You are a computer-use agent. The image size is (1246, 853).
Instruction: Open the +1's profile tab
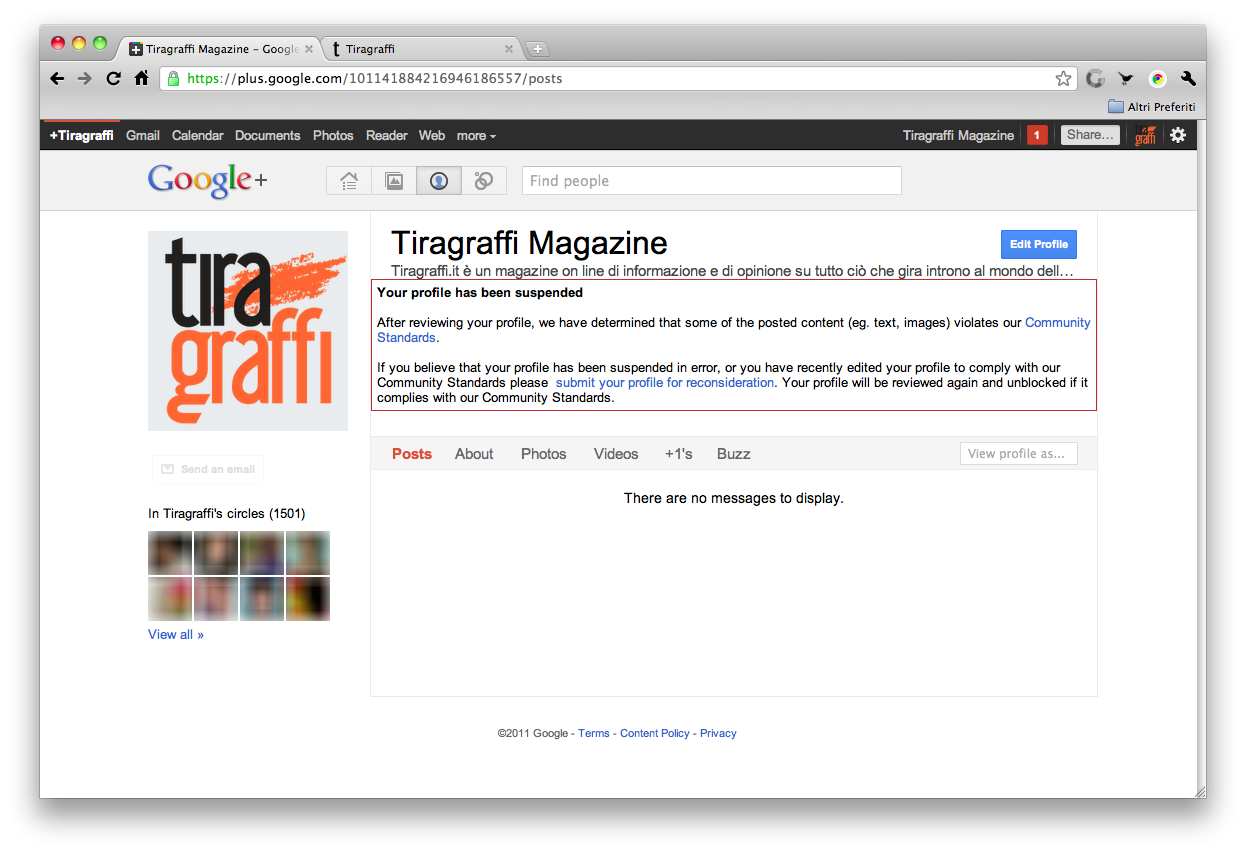click(x=679, y=454)
